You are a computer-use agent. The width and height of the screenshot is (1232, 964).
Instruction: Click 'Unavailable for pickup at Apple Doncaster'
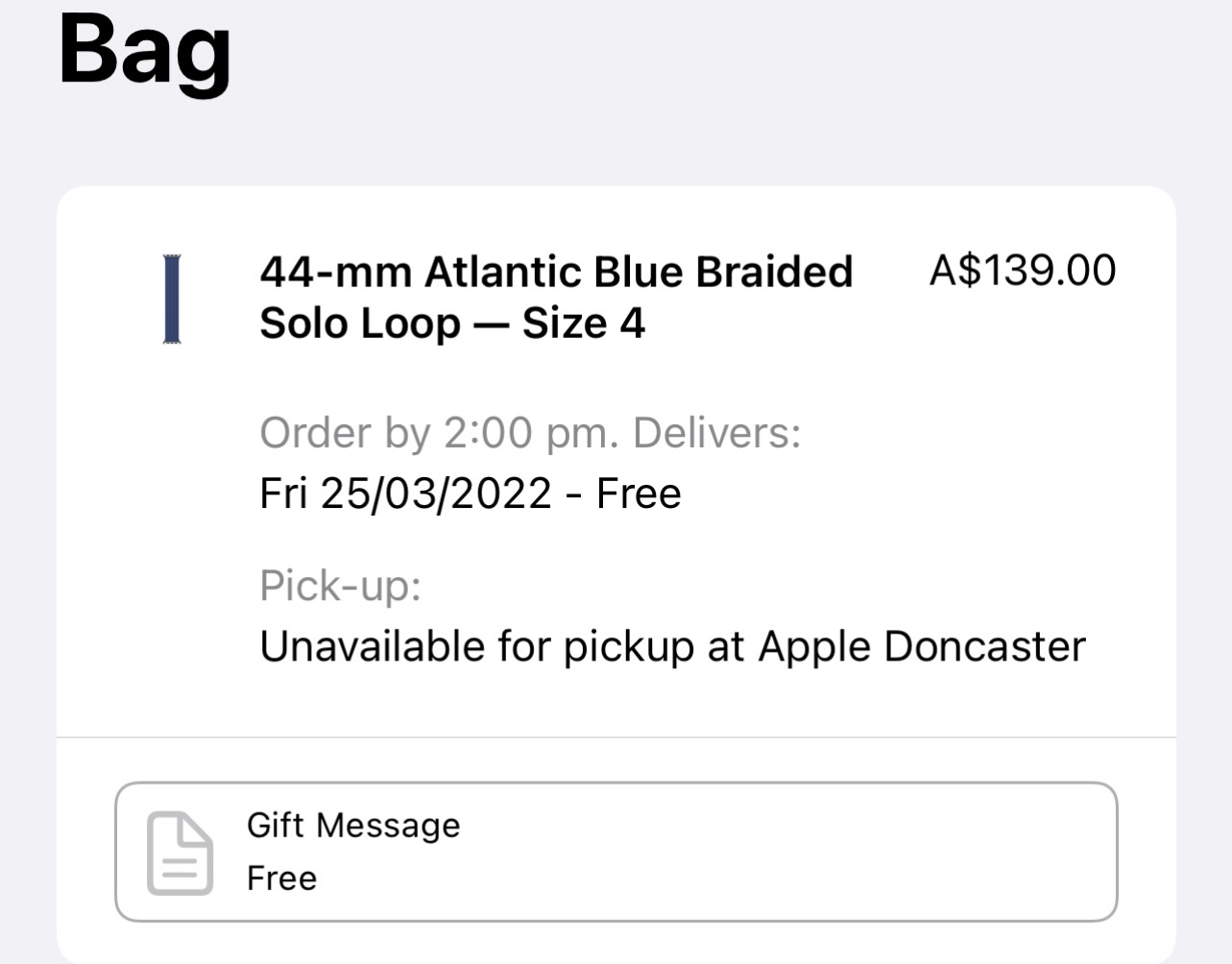click(672, 646)
